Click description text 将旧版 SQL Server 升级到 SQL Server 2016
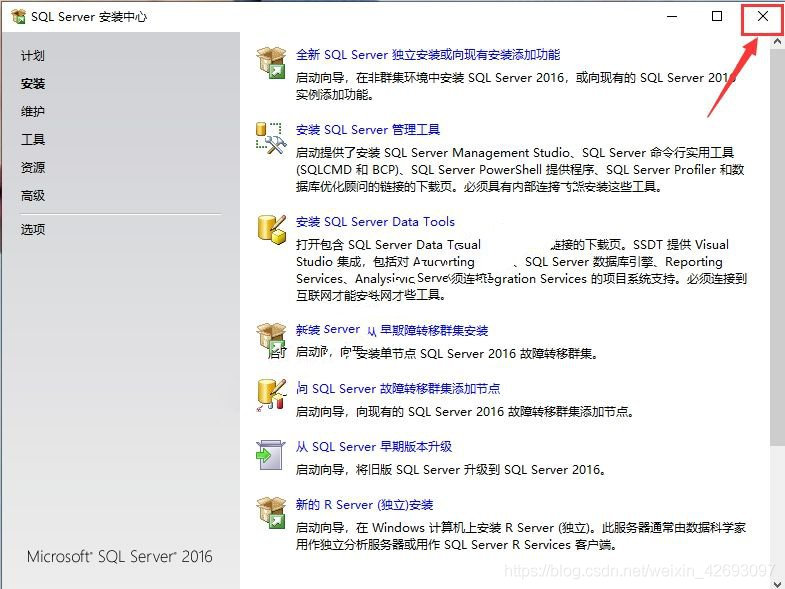 click(451, 470)
